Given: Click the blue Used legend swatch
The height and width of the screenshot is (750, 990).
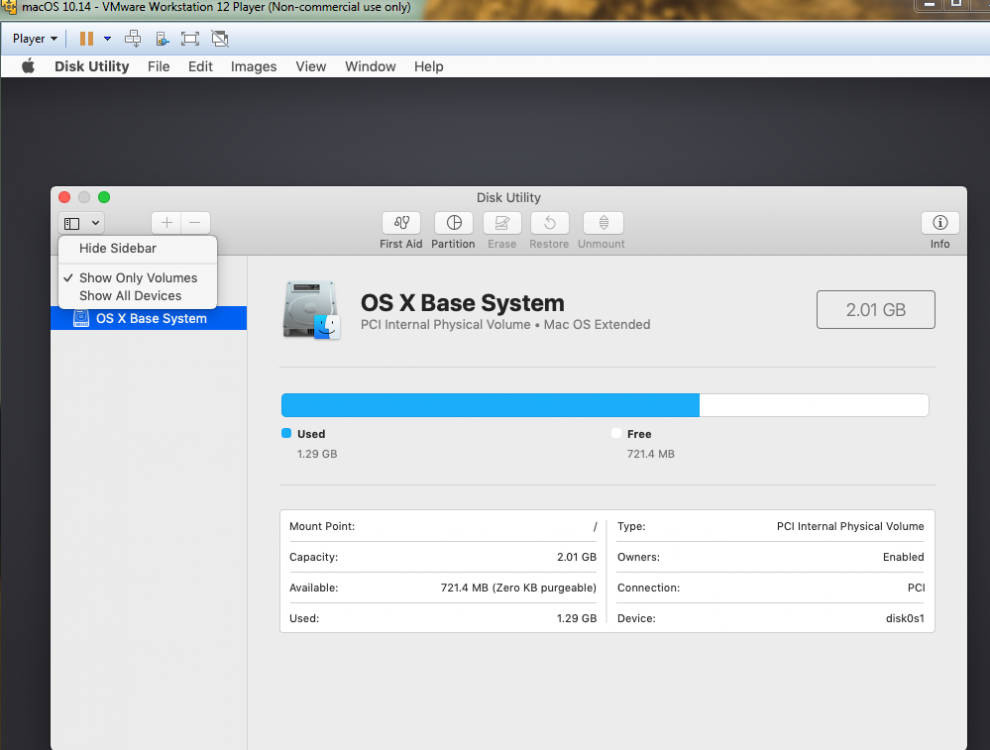Looking at the screenshot, I should (x=286, y=433).
